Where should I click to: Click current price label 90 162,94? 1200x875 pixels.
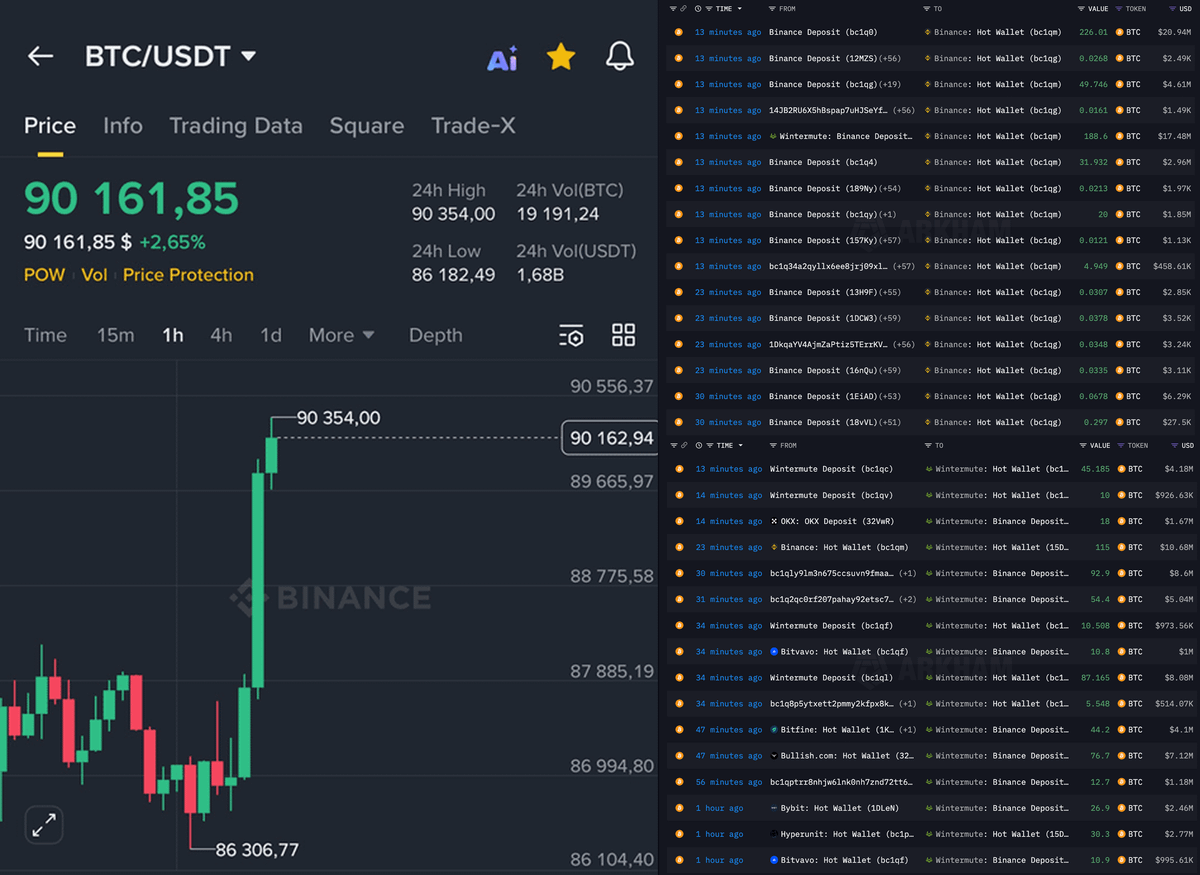pyautogui.click(x=610, y=438)
